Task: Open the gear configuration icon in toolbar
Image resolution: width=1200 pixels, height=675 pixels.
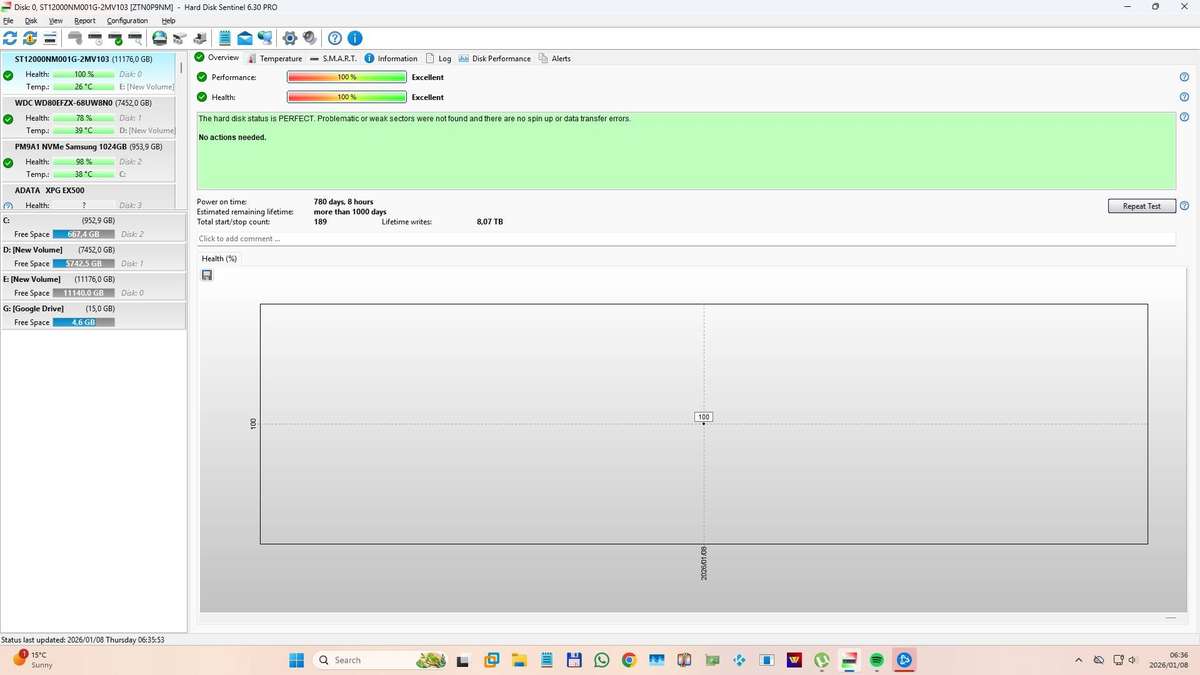Action: [290, 38]
